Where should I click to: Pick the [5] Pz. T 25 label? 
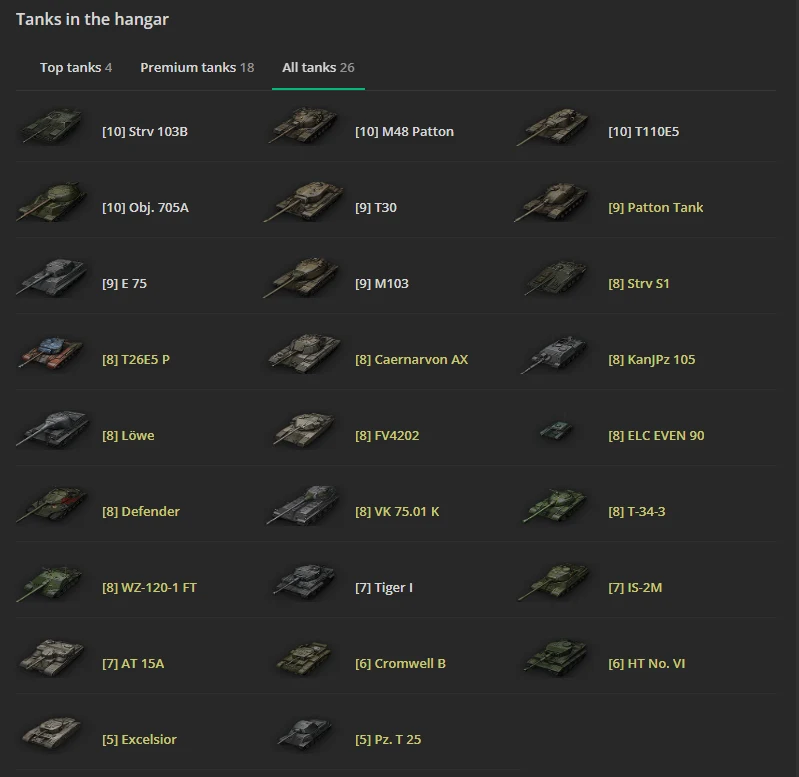coord(388,739)
